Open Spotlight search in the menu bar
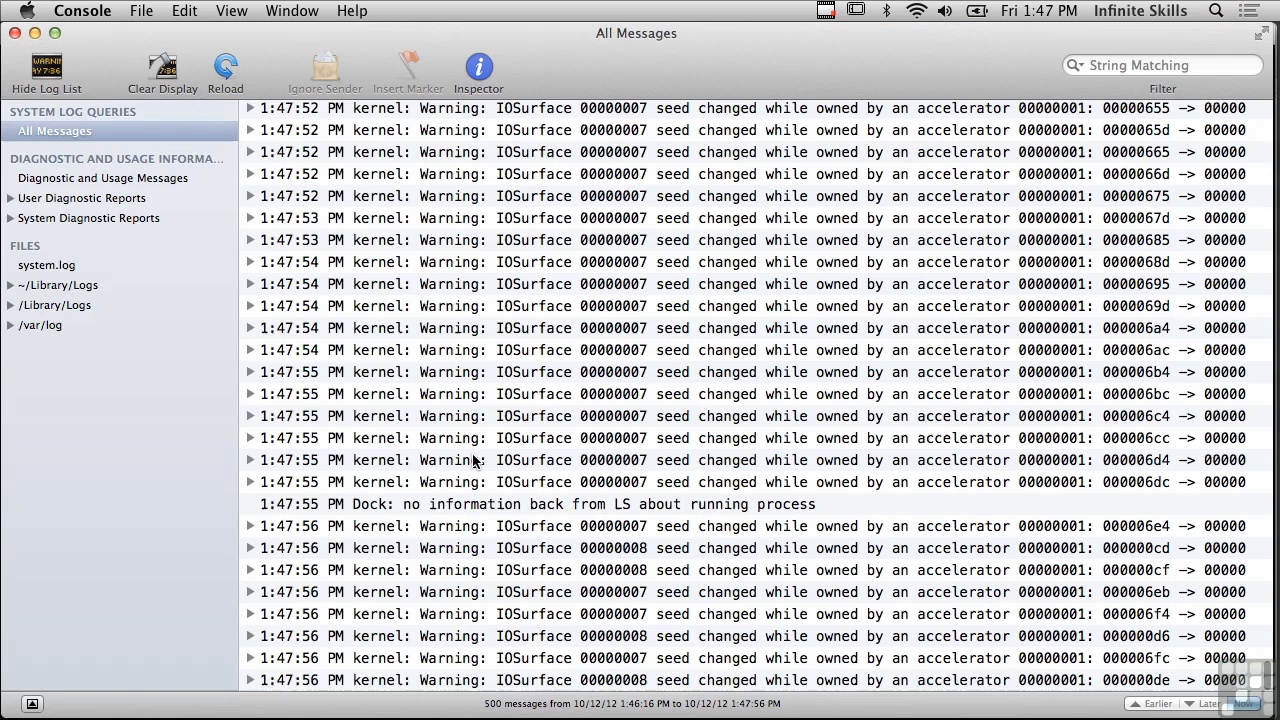 point(1216,11)
